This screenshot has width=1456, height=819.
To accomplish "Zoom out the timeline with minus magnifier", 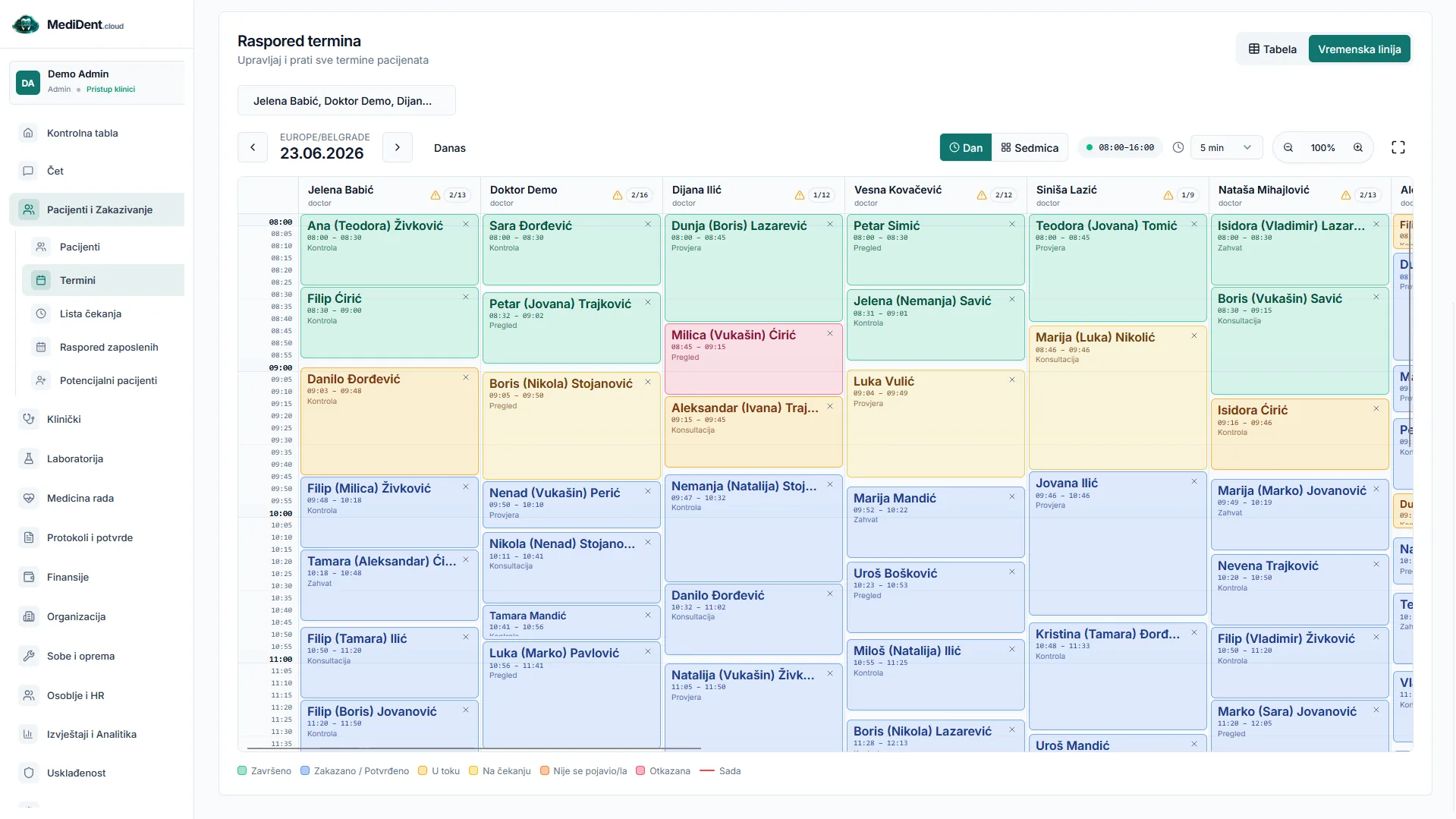I will click(x=1288, y=147).
